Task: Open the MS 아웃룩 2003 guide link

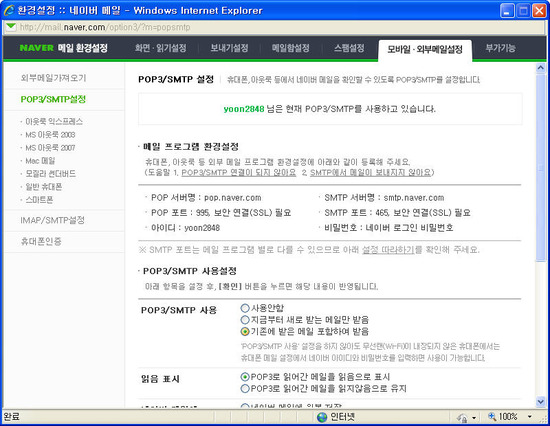Action: click(50, 135)
